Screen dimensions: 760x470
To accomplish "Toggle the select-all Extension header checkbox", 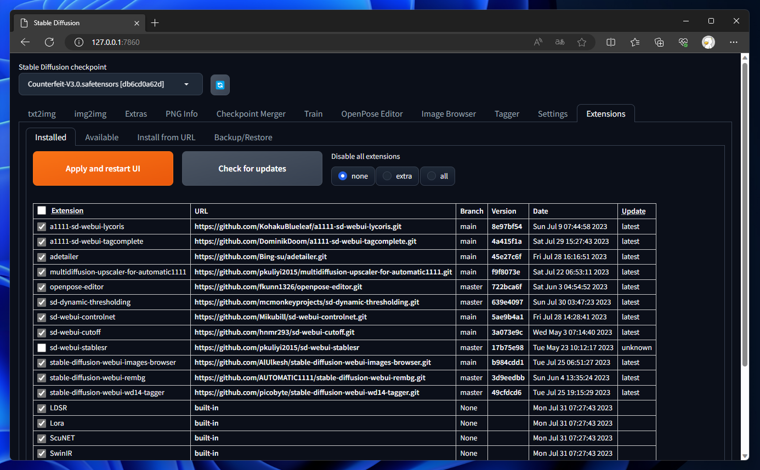I will [x=42, y=210].
